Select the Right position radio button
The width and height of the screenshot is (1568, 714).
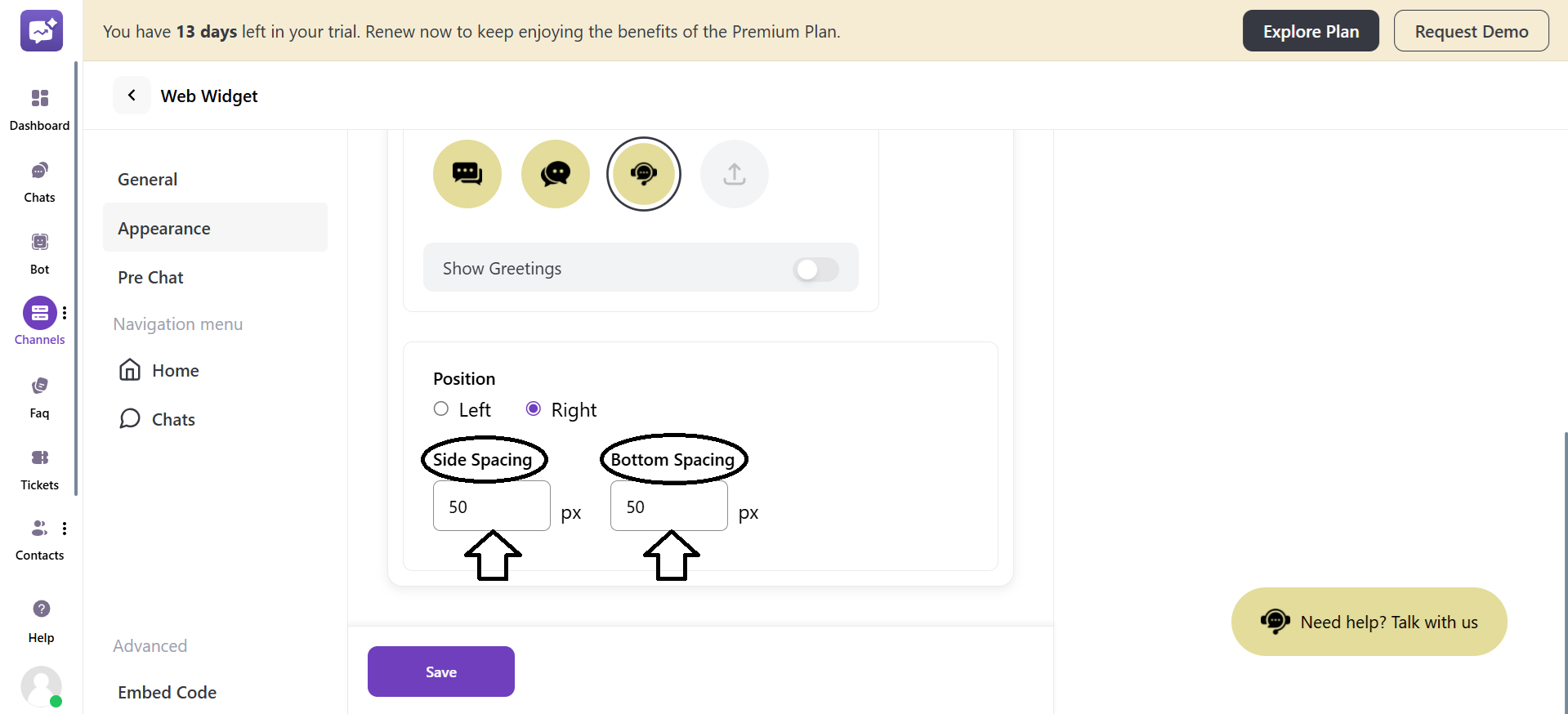coord(534,408)
